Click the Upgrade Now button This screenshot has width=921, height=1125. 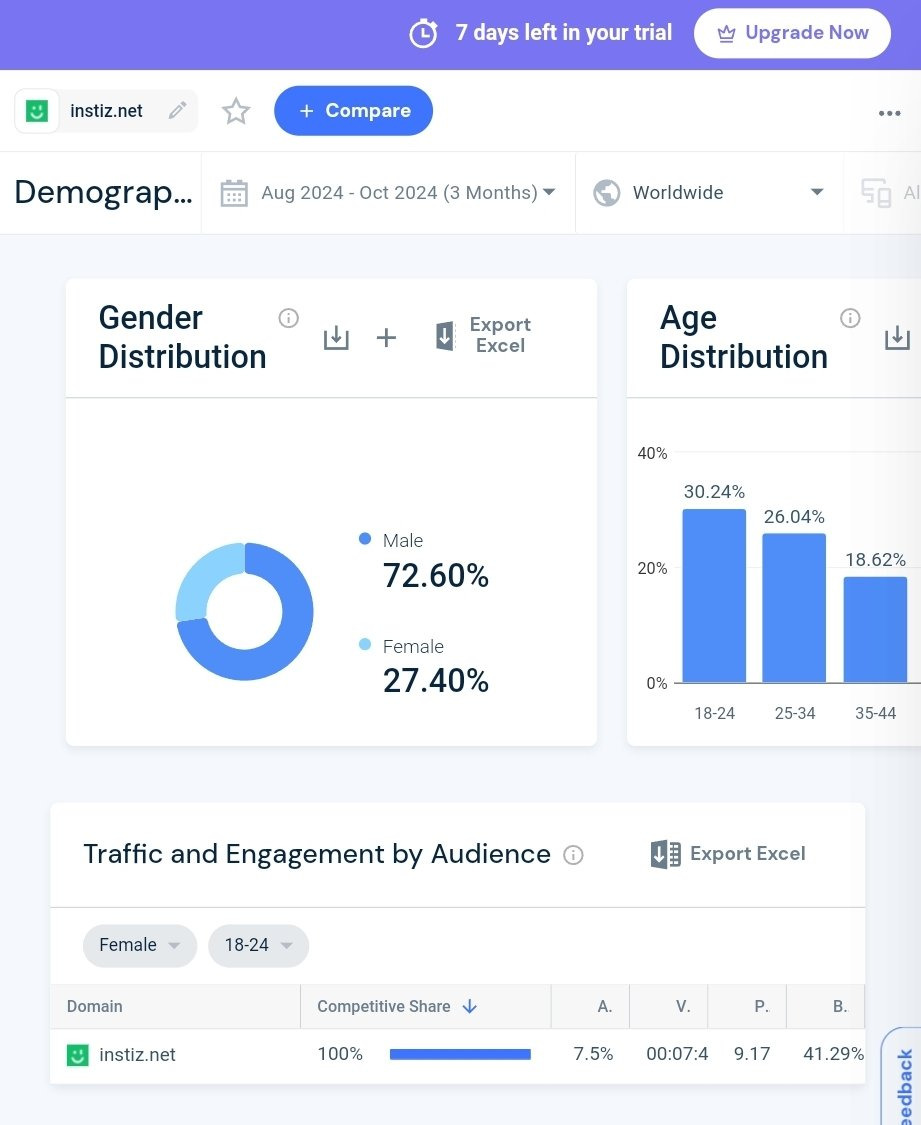point(792,33)
